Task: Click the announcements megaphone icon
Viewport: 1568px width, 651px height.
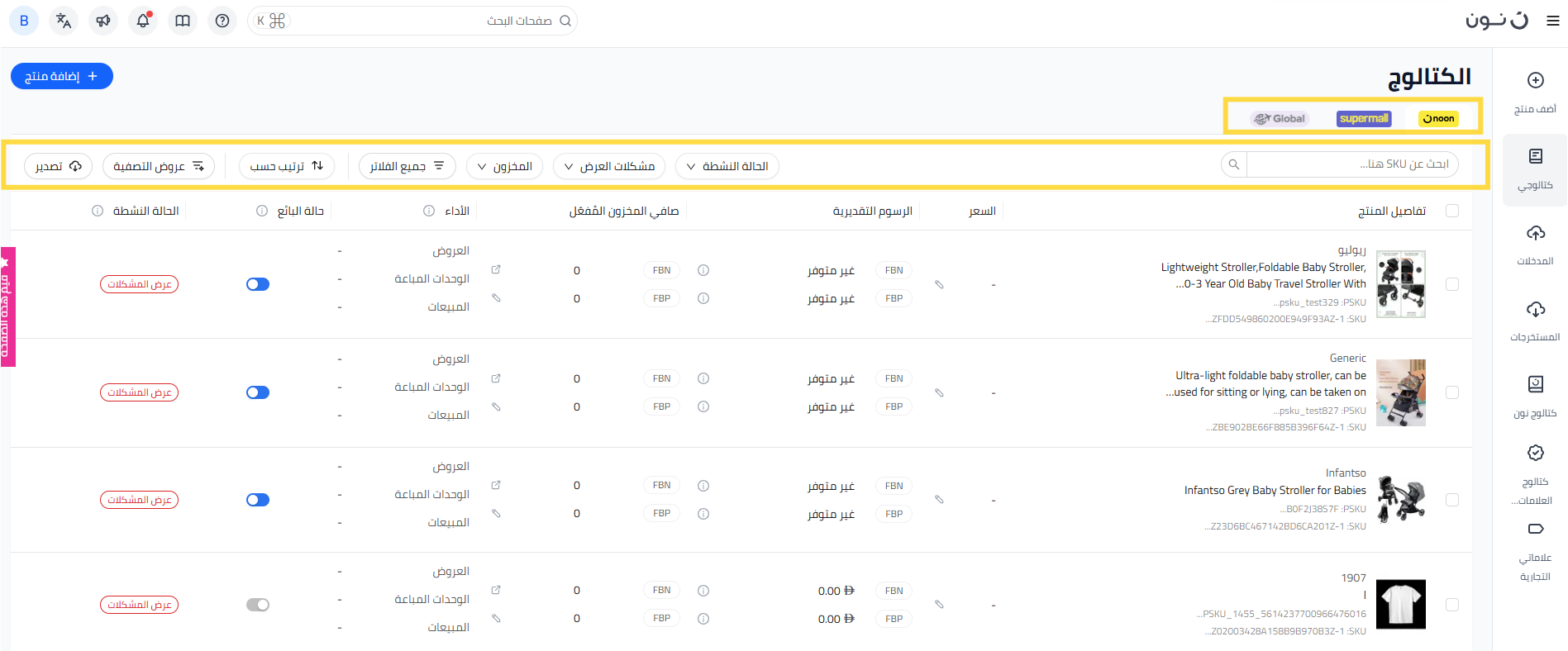Action: pos(103,21)
